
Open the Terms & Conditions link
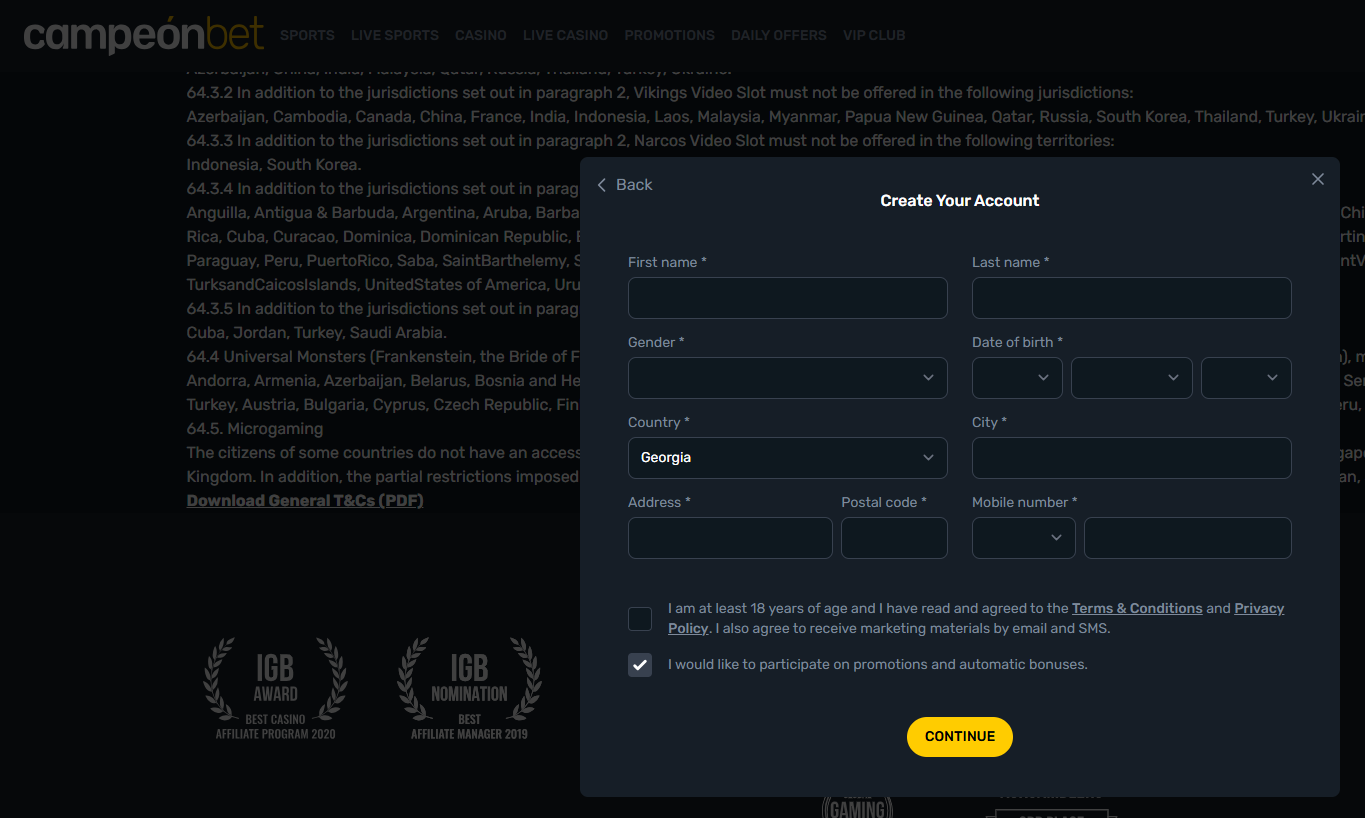tap(1136, 608)
